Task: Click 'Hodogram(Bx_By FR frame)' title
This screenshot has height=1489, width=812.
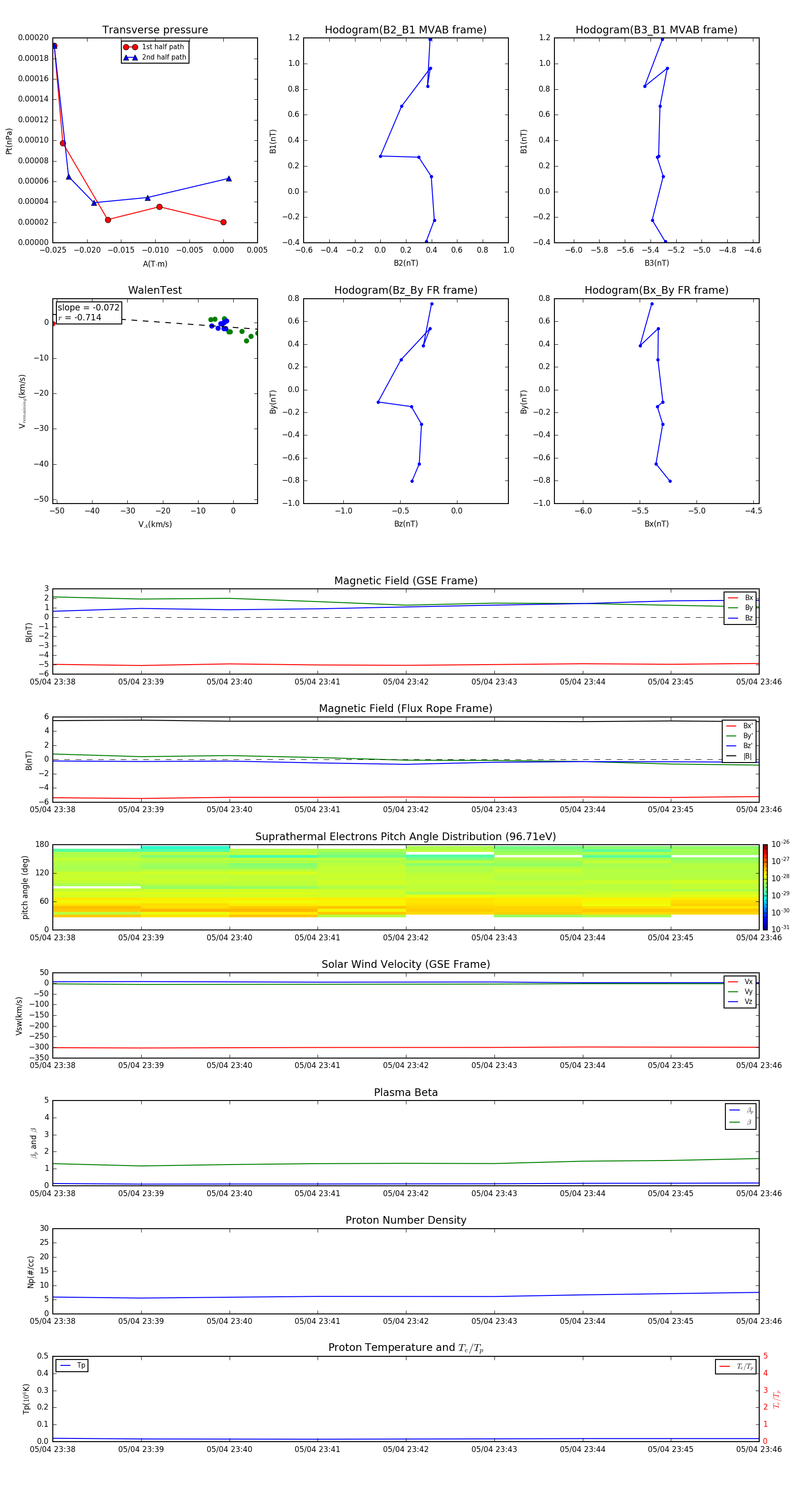Action: coord(656,290)
